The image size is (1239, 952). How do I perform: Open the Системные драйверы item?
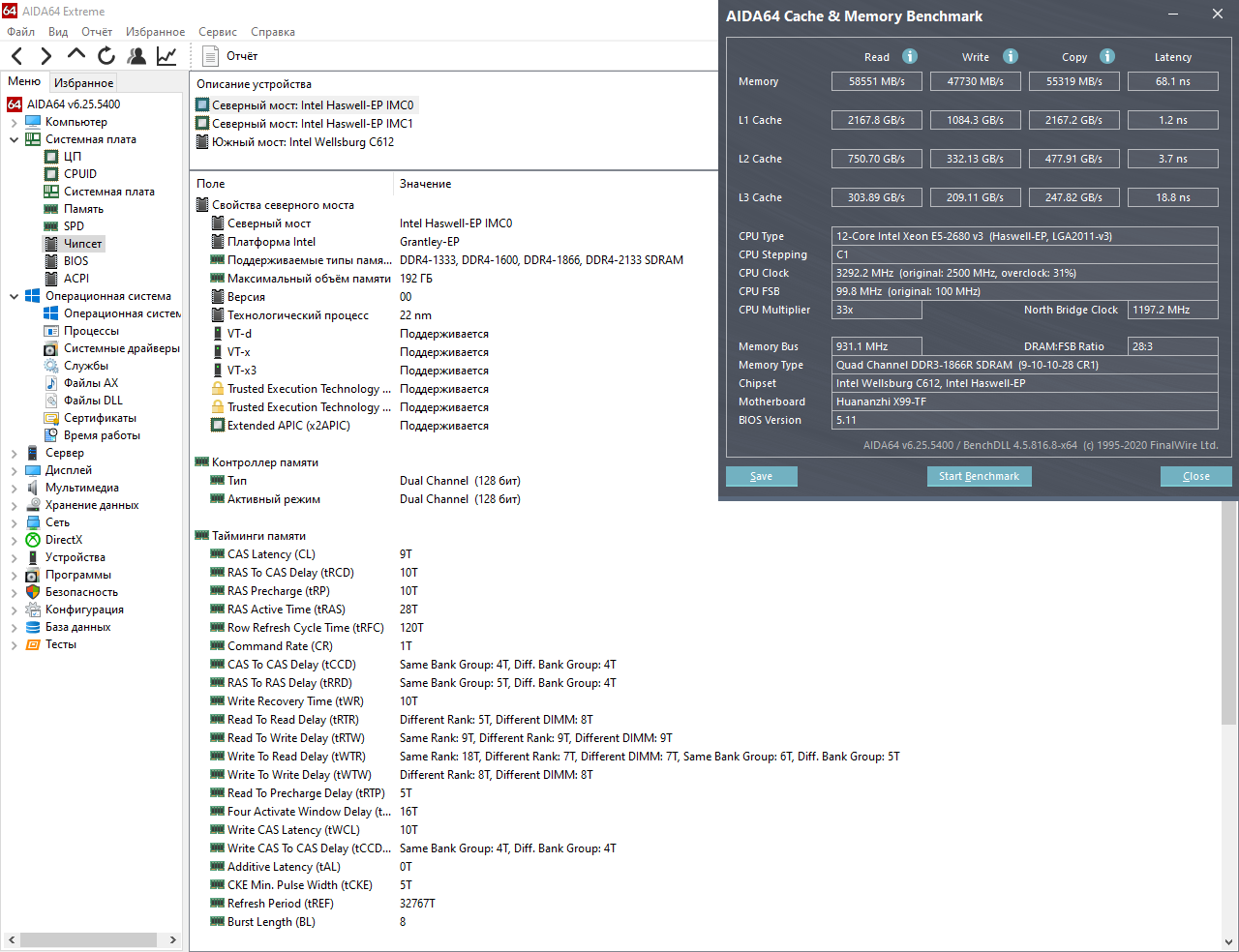coord(121,348)
